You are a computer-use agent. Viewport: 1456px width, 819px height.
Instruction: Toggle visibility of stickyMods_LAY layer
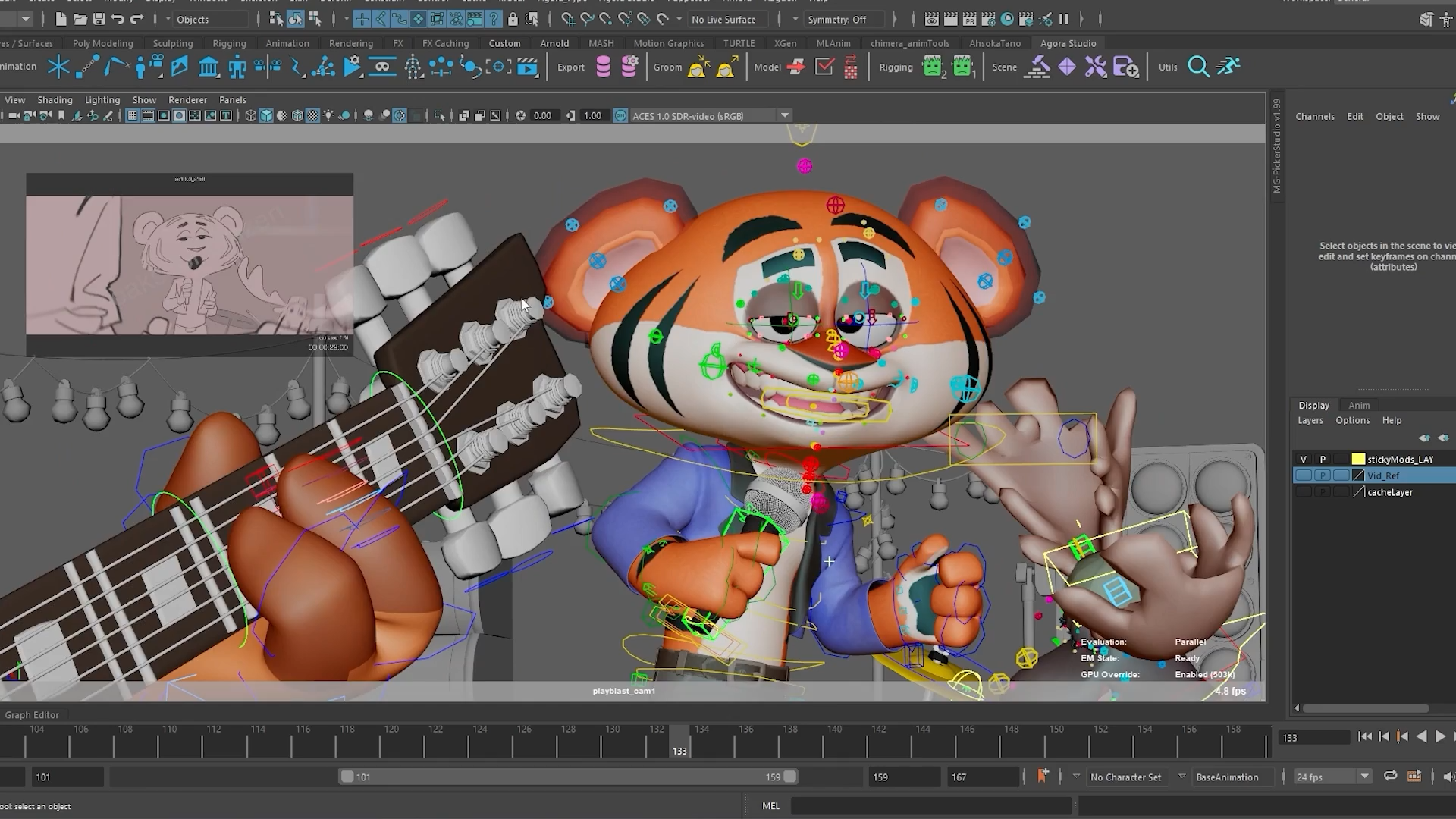tap(1303, 460)
